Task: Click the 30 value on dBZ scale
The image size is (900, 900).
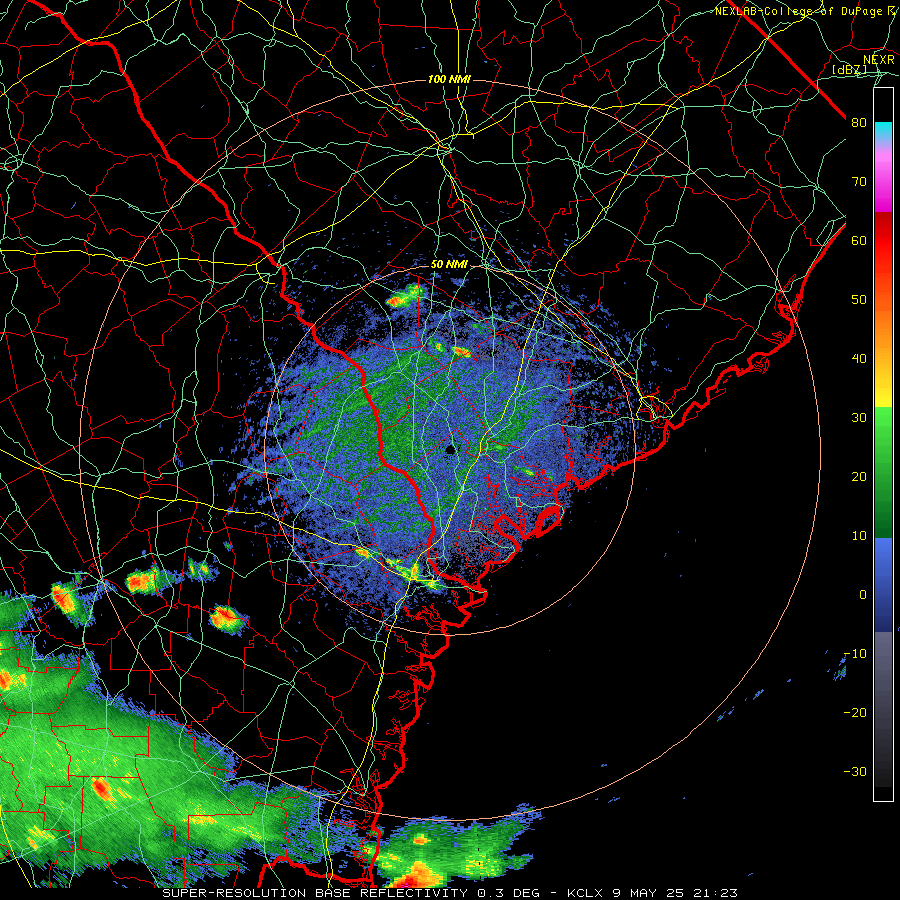Action: pos(859,417)
